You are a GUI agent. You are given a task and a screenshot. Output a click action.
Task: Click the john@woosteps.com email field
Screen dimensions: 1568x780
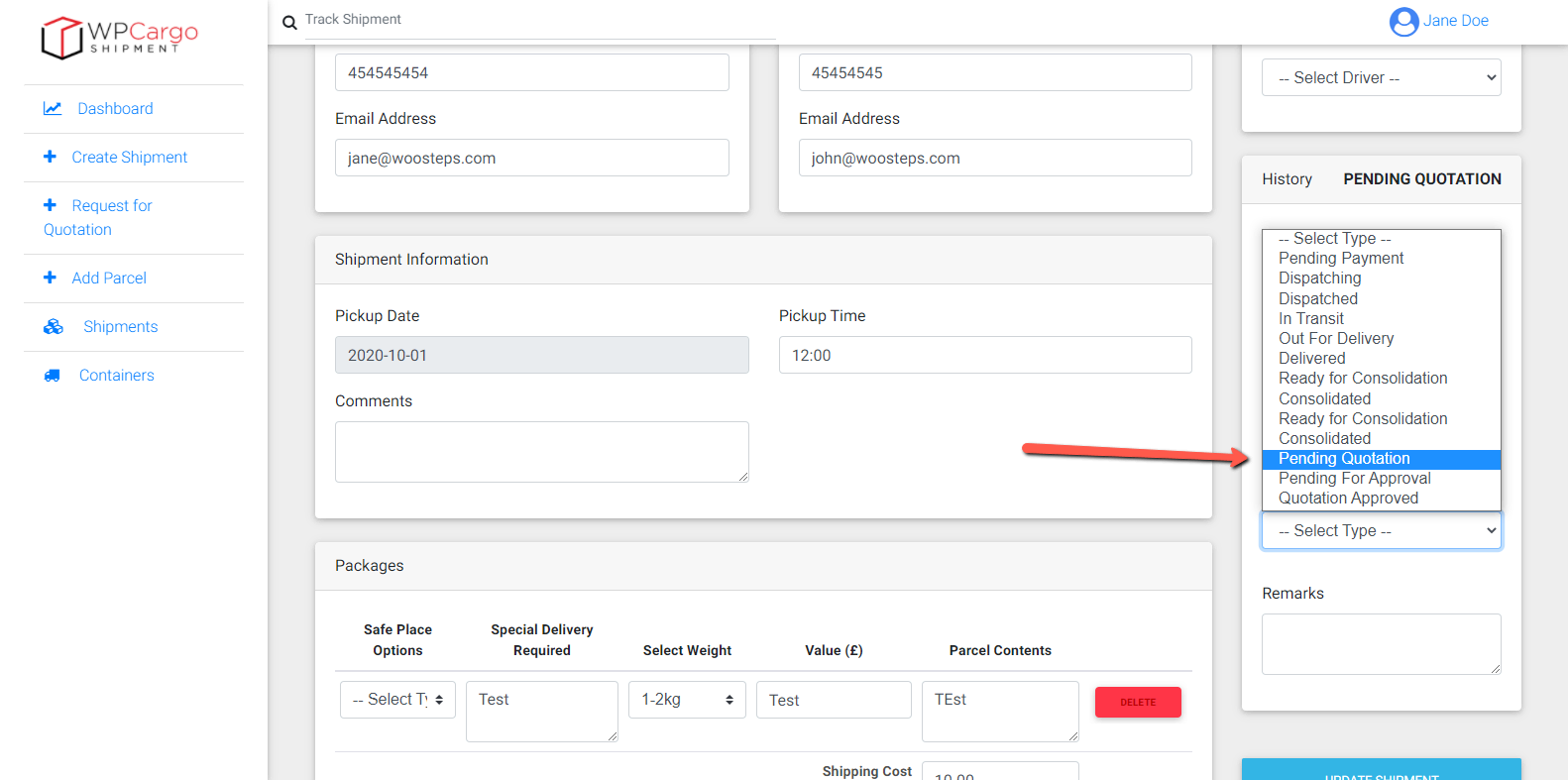(995, 158)
